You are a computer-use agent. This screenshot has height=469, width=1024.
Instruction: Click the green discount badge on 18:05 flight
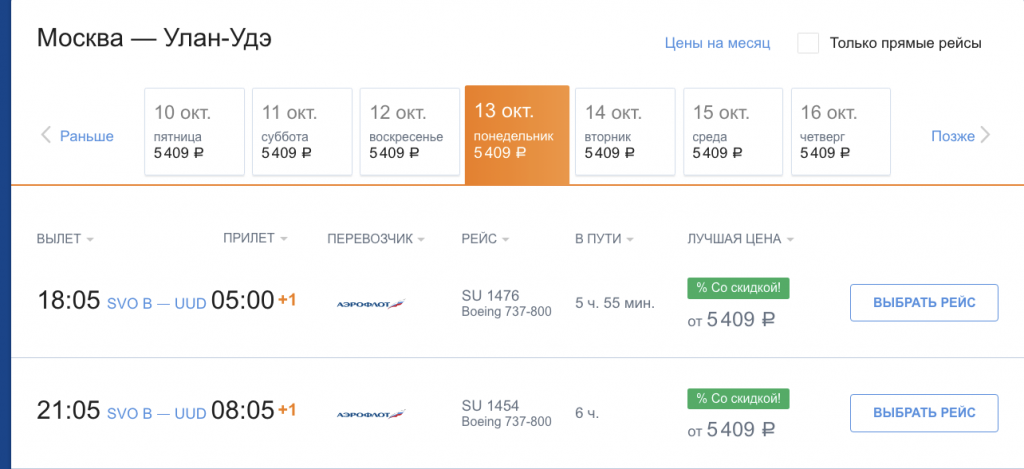738,288
